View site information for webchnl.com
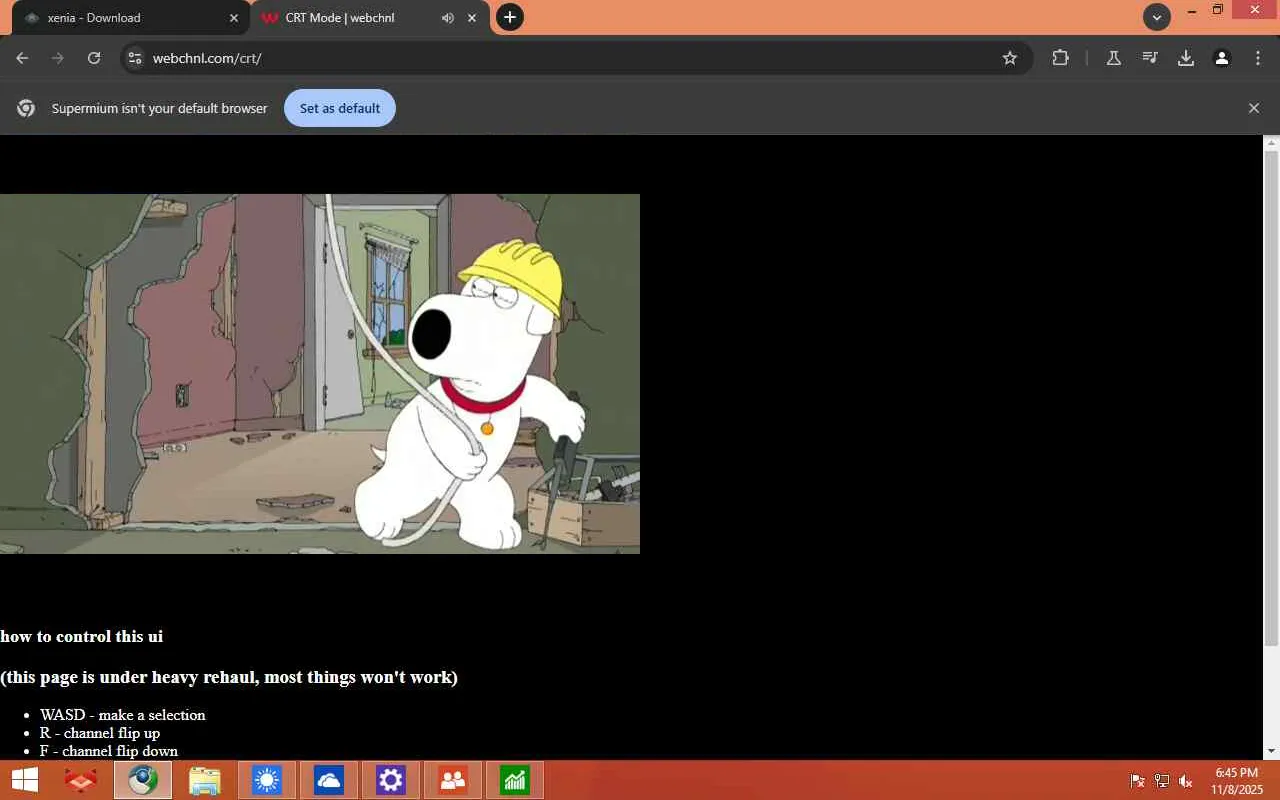The height and width of the screenshot is (800, 1280). pyautogui.click(x=135, y=58)
